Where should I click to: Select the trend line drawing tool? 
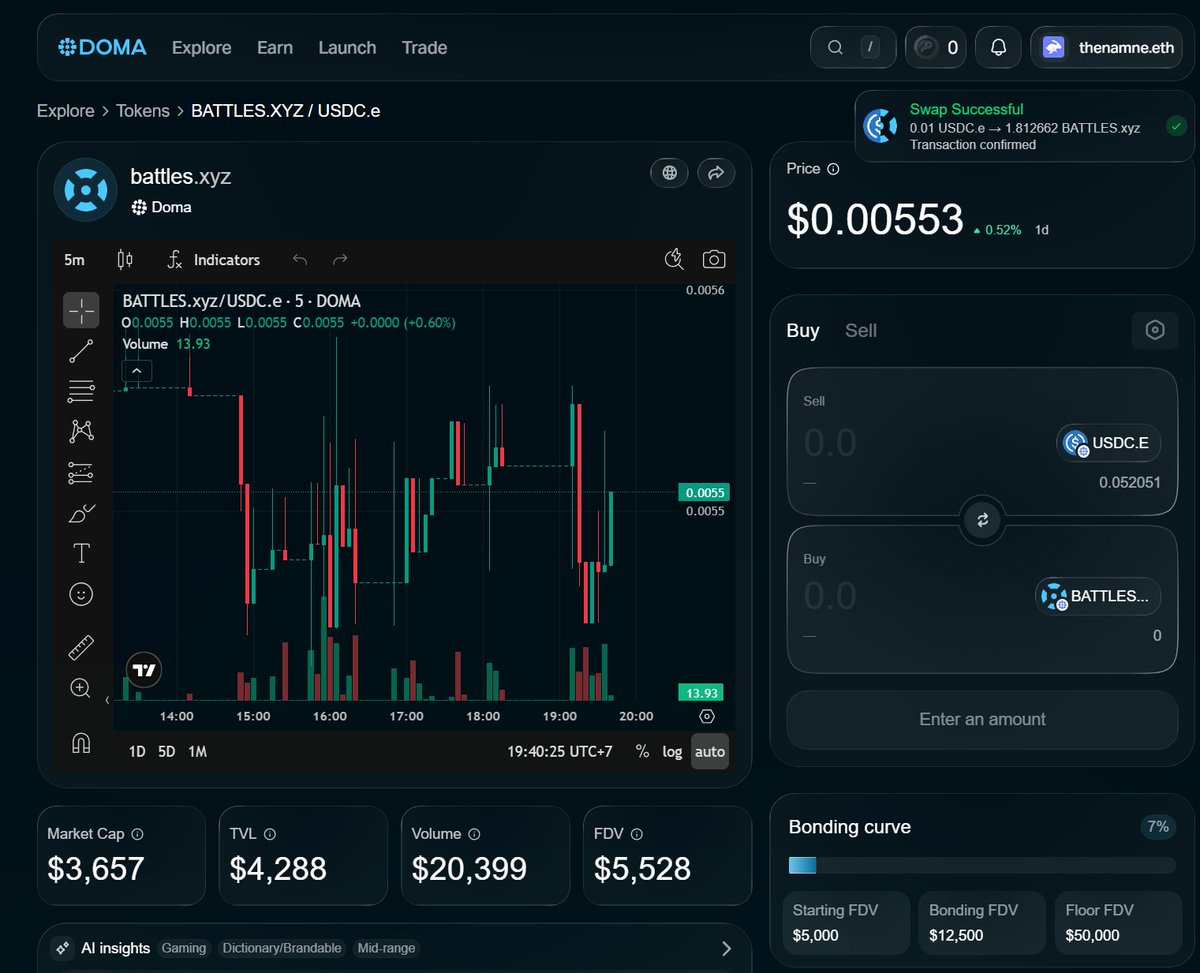(x=81, y=351)
